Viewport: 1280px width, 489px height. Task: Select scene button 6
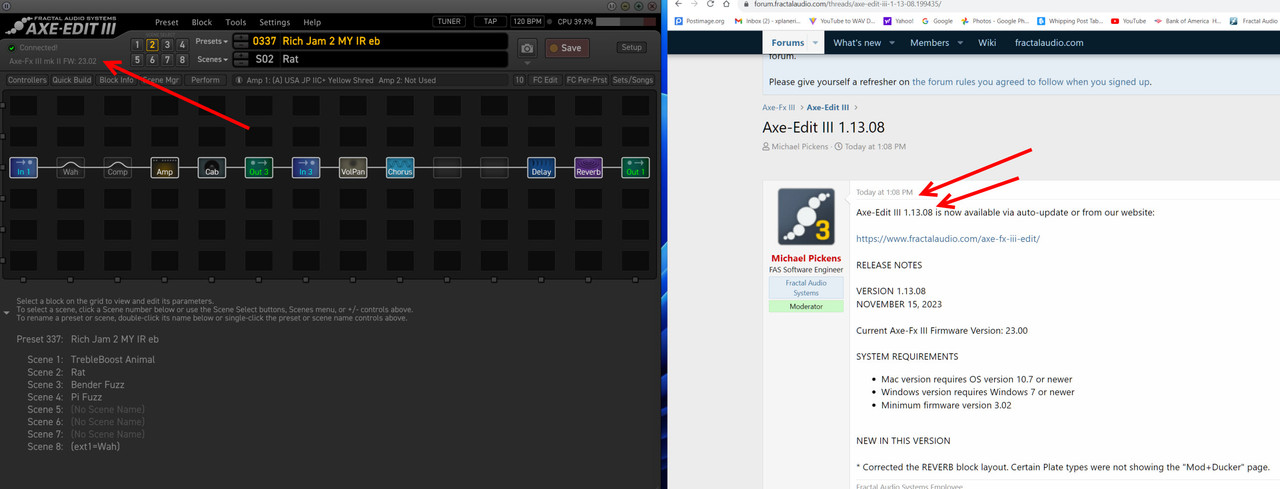point(152,60)
